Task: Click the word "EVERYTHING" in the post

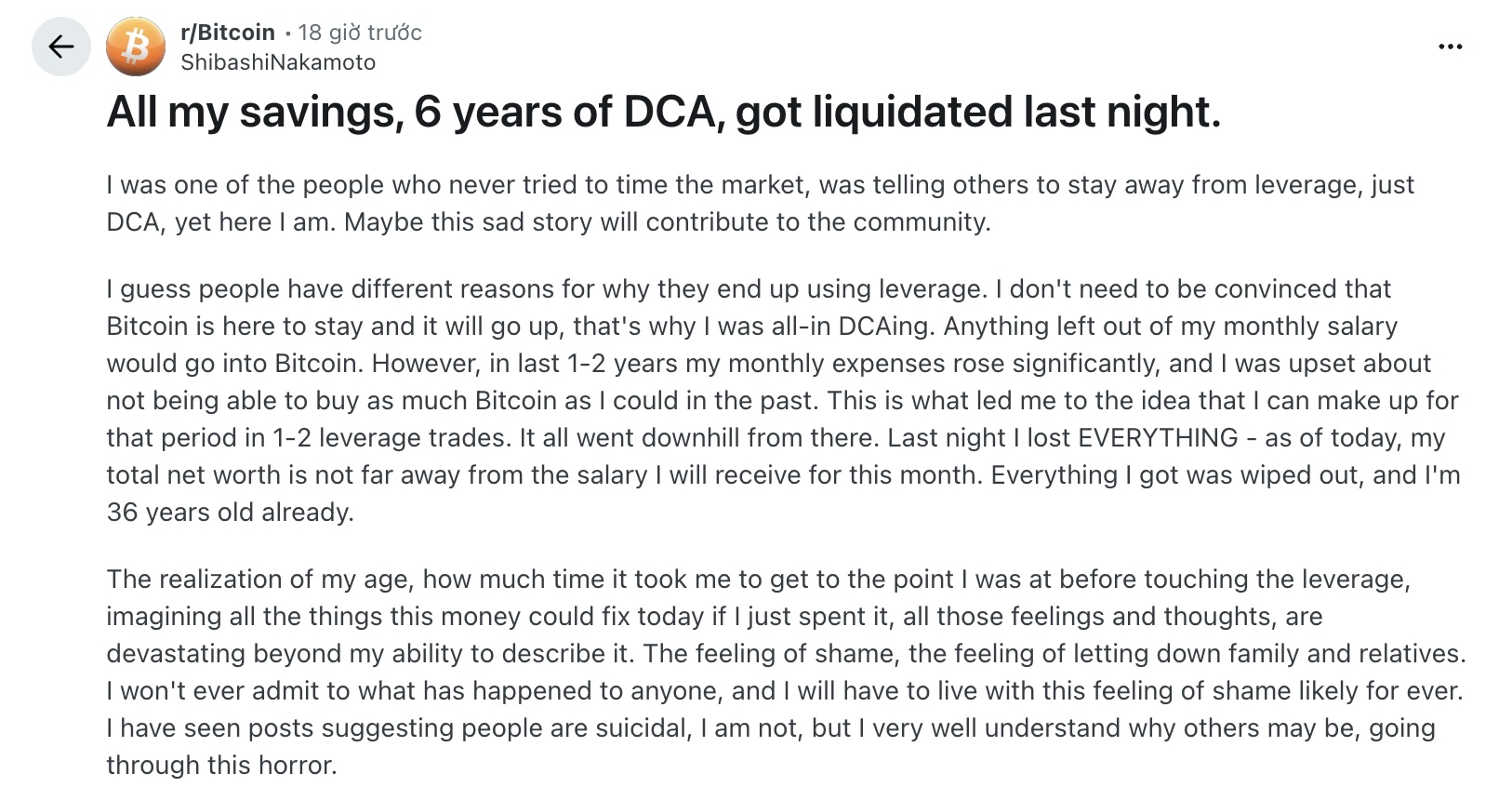Action: [1158, 437]
